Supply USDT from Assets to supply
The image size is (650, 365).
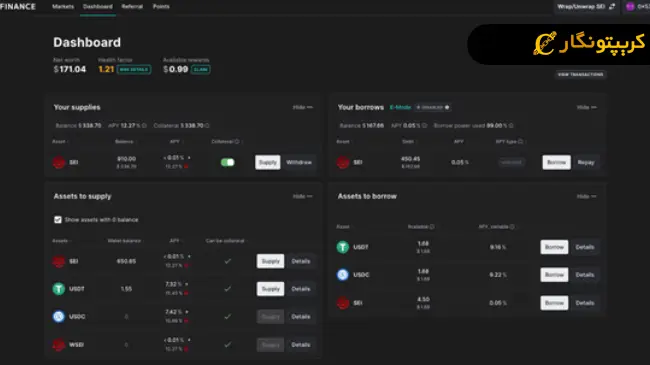click(x=270, y=289)
